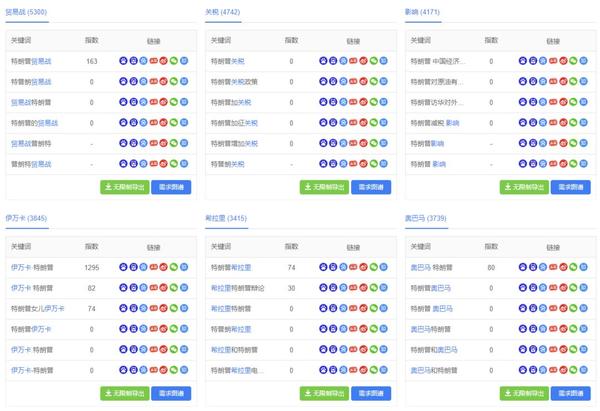The width and height of the screenshot is (600, 411).
Task: Open keyword 希拉里特朗普辩论
Action: [x=237, y=288]
